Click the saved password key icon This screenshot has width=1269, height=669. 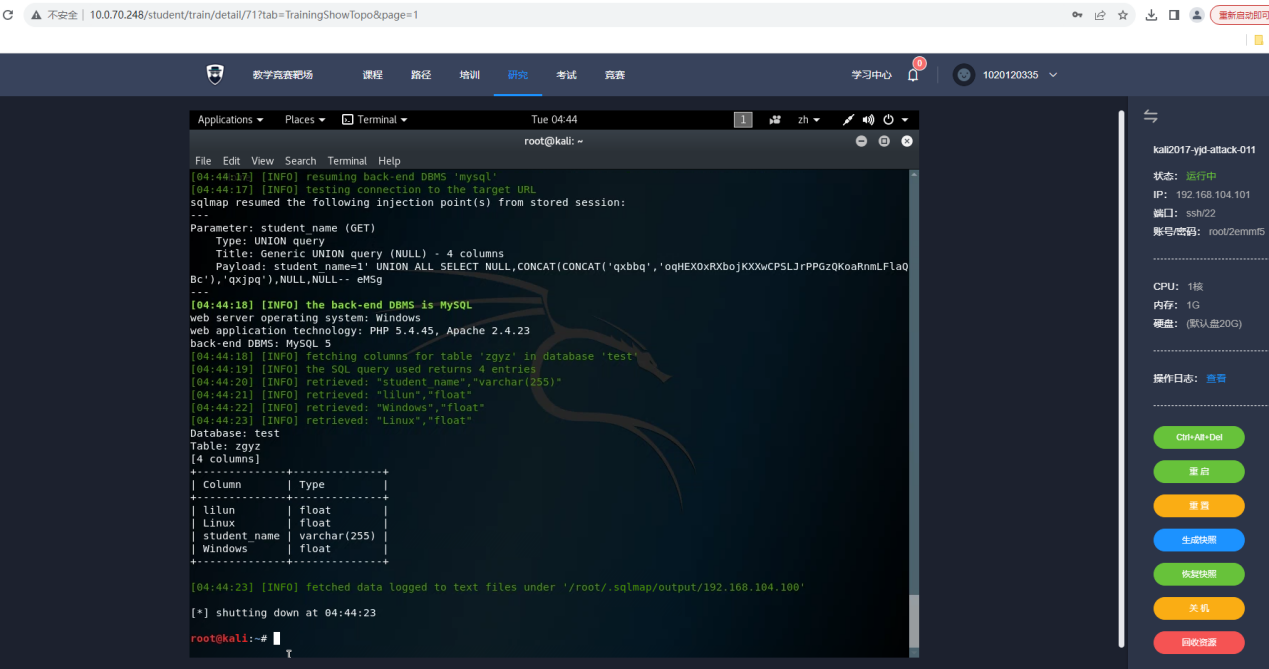(1077, 15)
